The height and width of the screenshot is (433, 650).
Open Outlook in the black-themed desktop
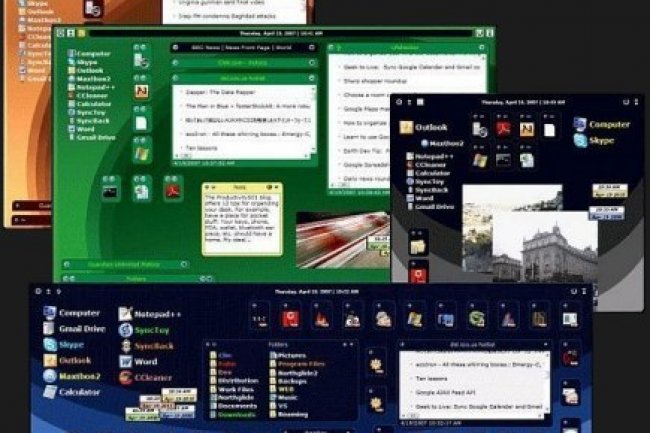pos(425,127)
